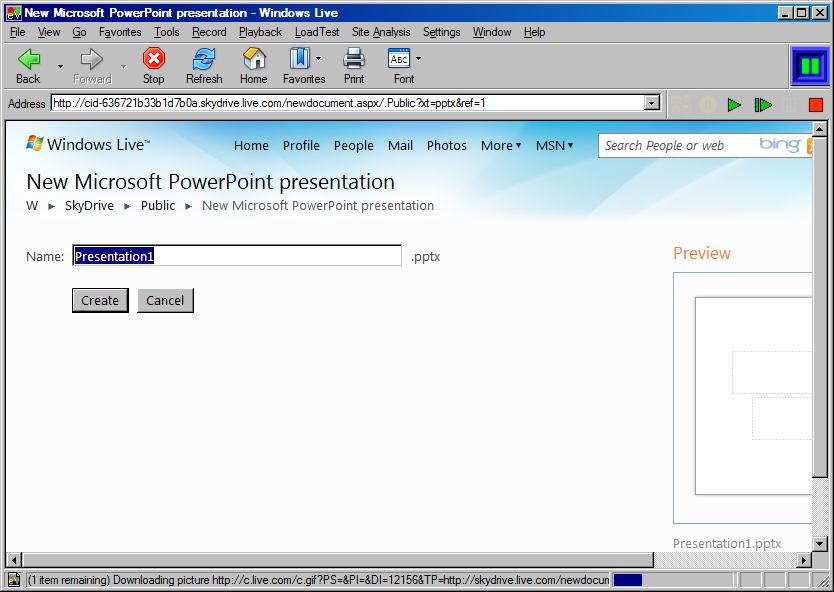This screenshot has width=834, height=592.
Task: Click the horizontal scrollbar left arrow
Action: pyautogui.click(x=14, y=560)
